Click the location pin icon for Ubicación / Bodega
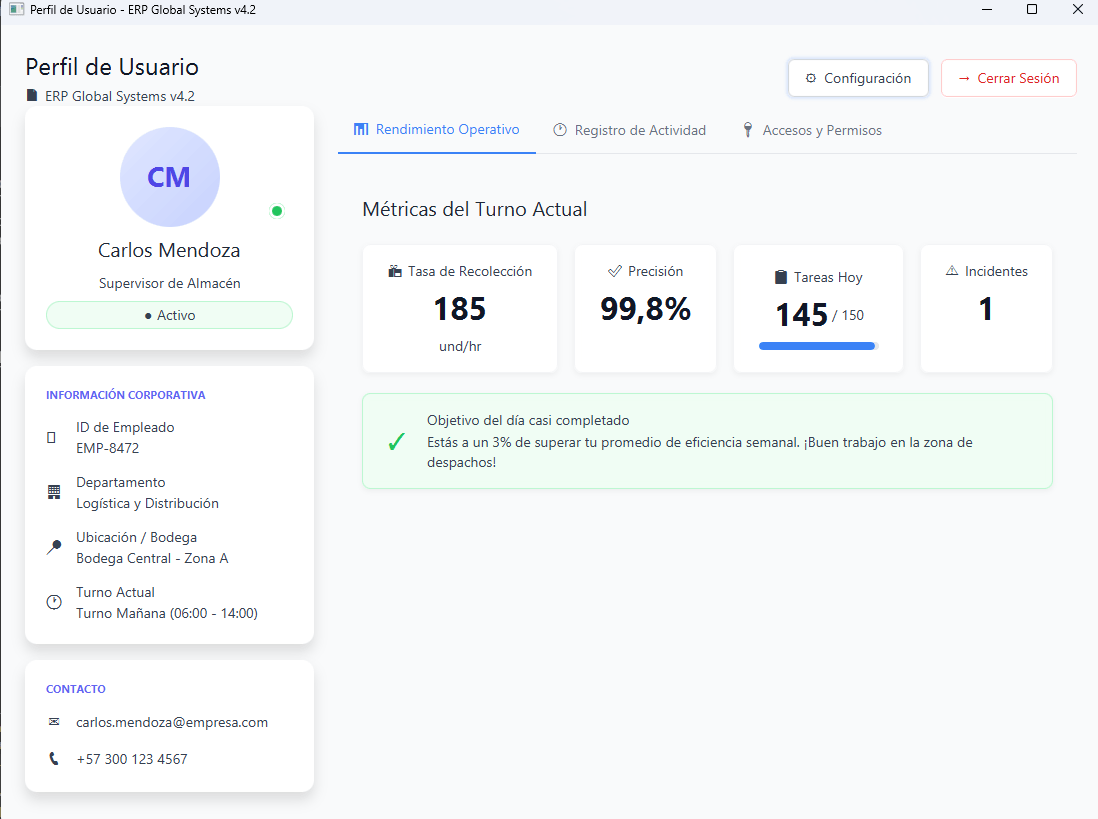Image resolution: width=1098 pixels, height=819 pixels. [x=54, y=547]
